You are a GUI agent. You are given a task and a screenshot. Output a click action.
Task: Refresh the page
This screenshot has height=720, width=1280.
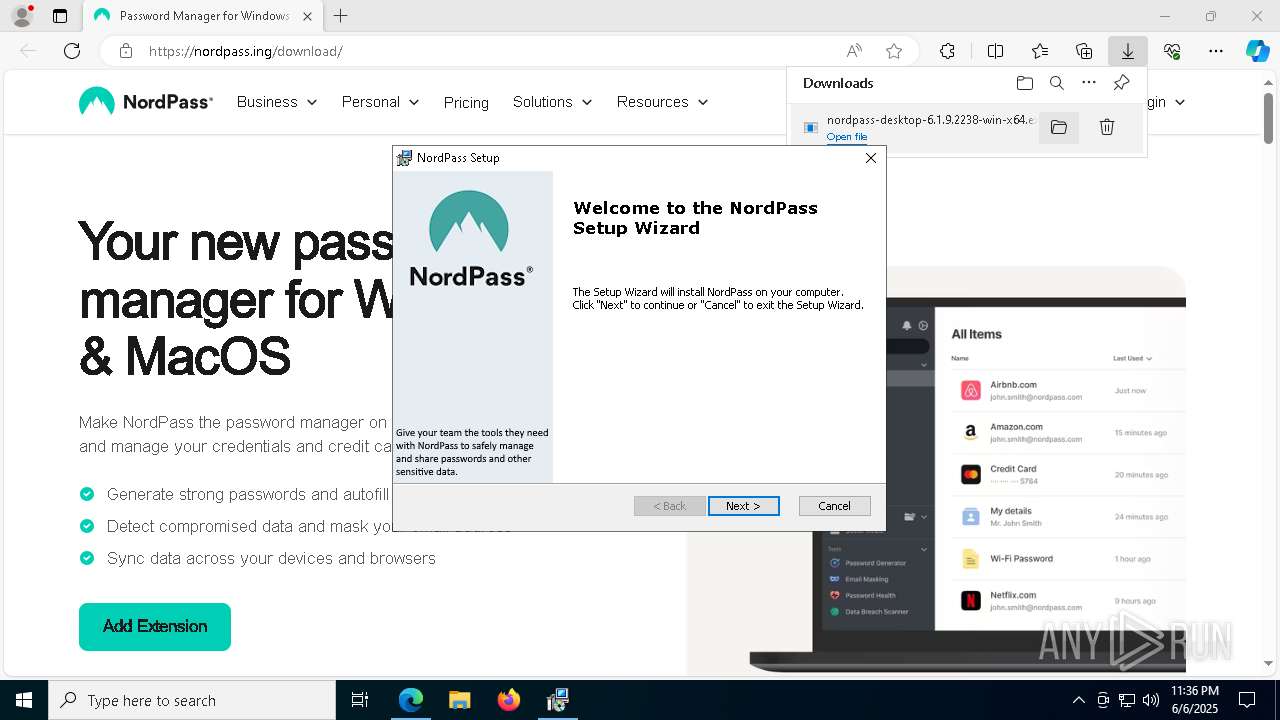[x=72, y=51]
